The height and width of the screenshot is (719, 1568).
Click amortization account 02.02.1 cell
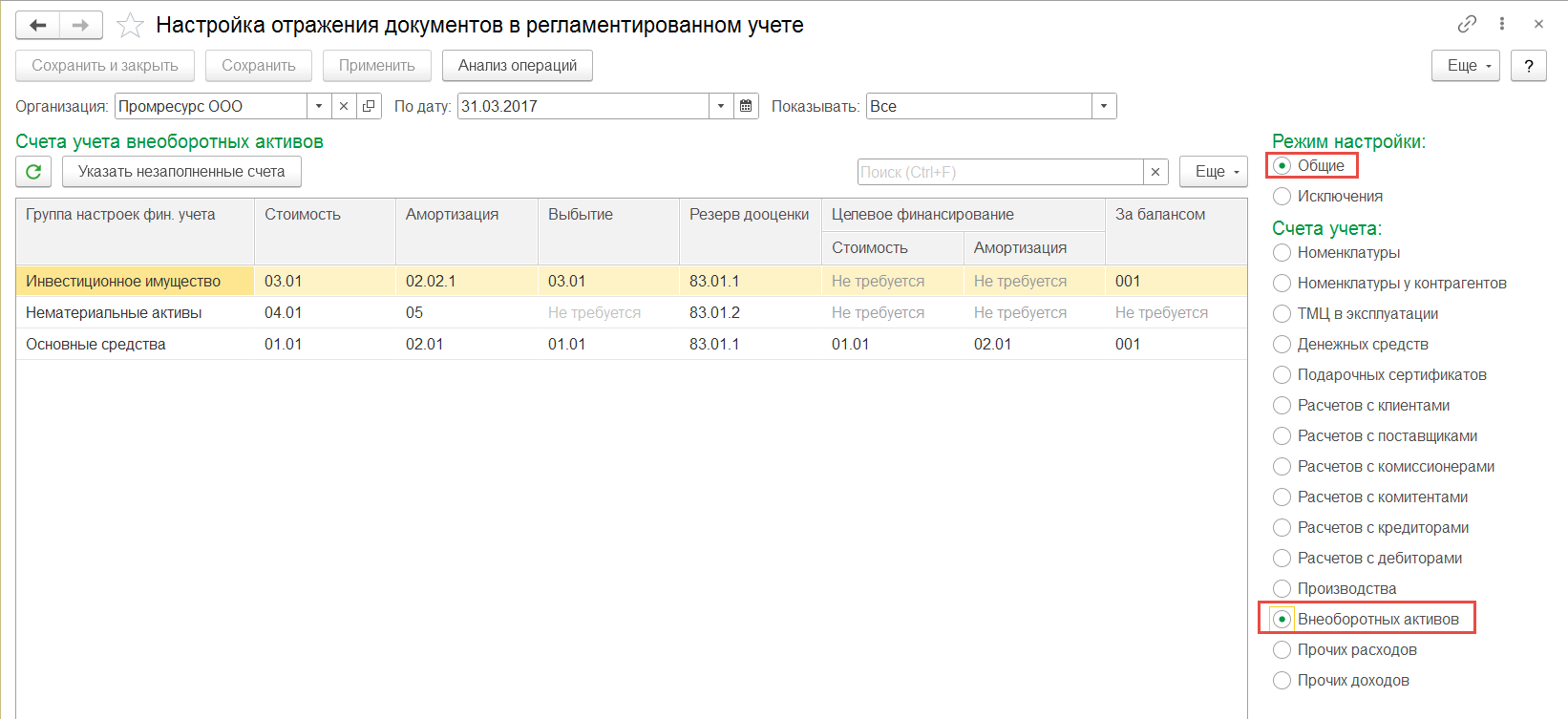tap(467, 282)
